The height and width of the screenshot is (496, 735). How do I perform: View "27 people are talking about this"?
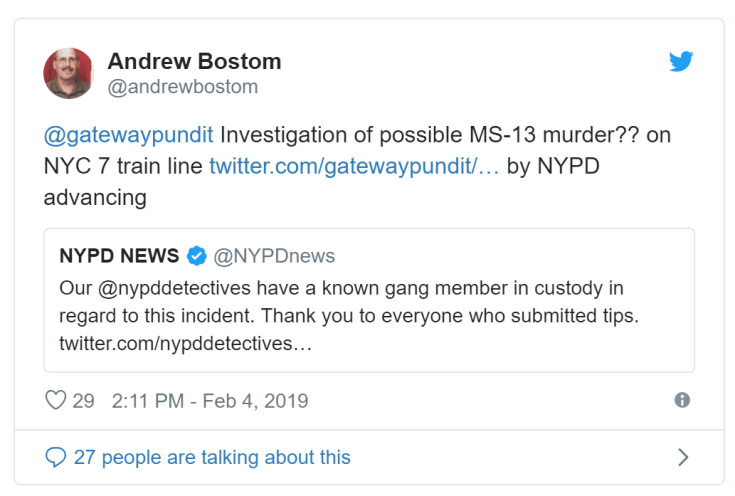click(x=212, y=458)
